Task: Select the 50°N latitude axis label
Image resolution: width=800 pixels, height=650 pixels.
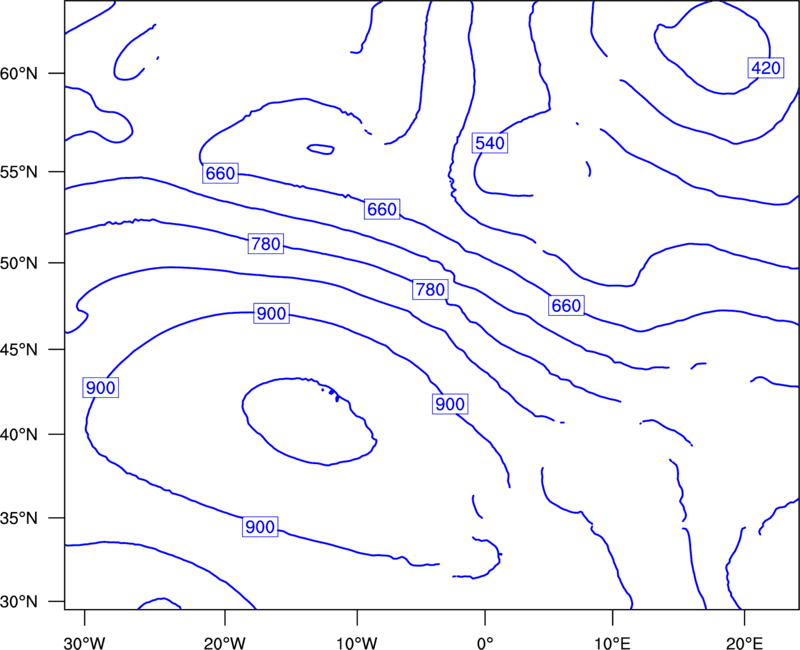Action: [19, 263]
